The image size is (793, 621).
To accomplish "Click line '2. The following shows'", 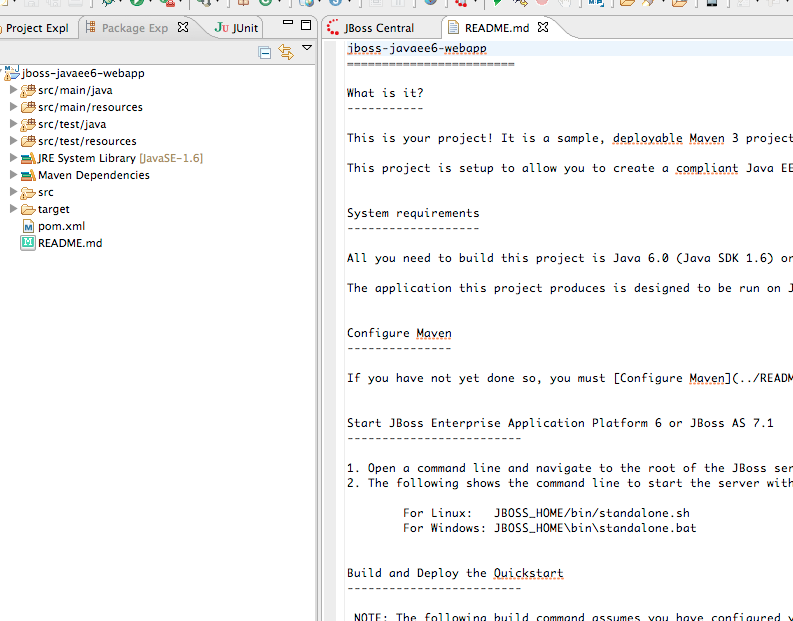I will (x=570, y=483).
